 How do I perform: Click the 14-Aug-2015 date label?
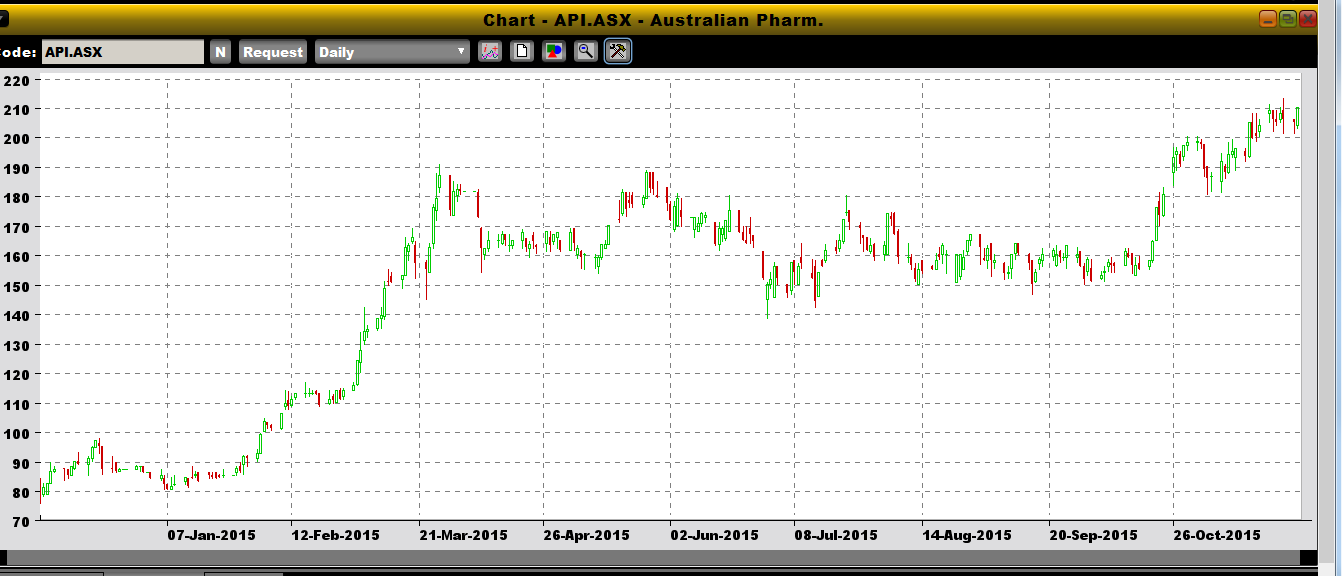coord(966,535)
